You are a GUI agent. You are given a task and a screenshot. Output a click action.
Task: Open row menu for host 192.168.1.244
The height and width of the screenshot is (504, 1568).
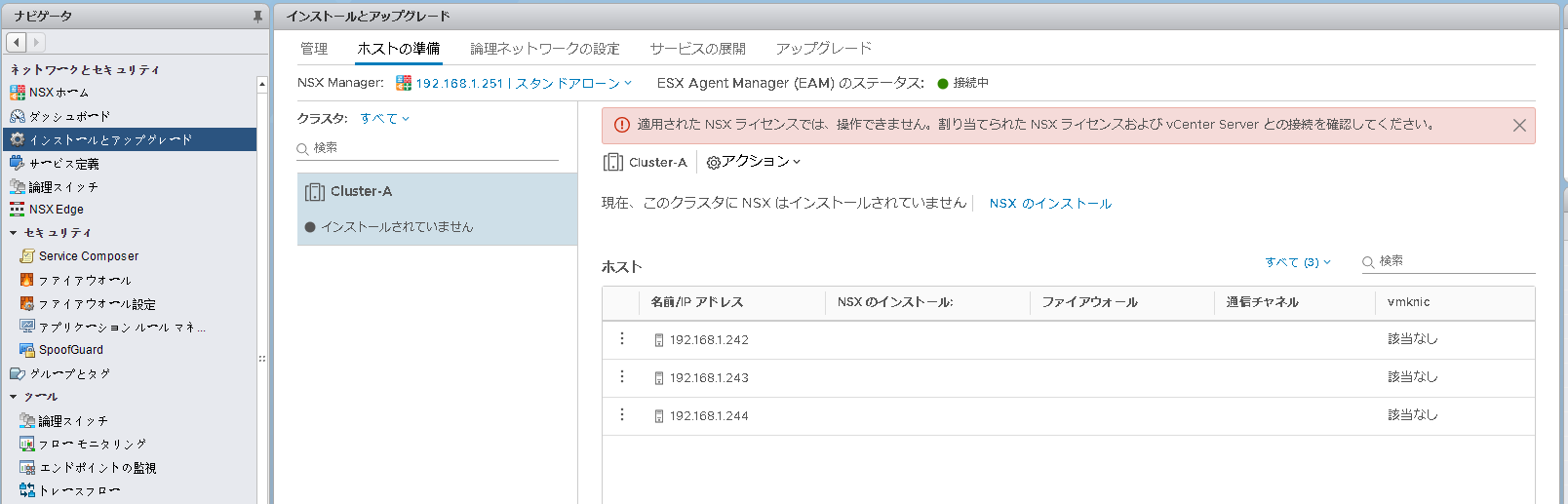coord(622,415)
